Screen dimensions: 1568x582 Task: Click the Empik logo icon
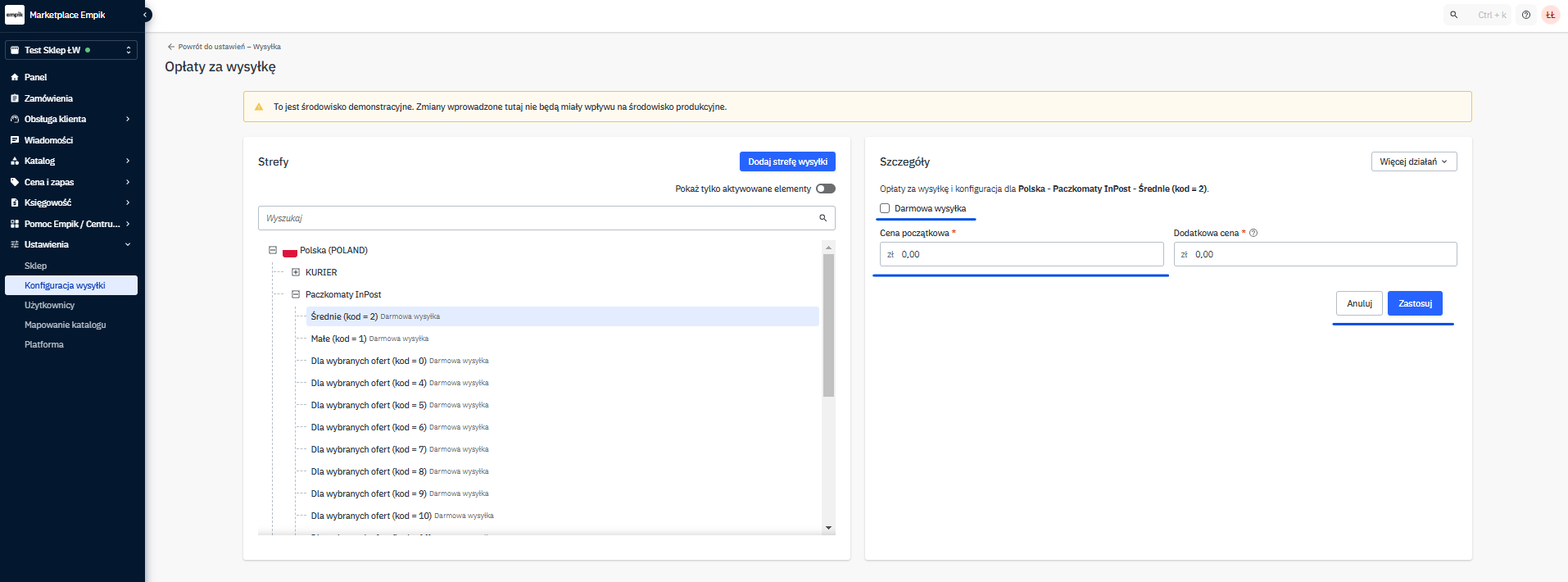pos(15,15)
